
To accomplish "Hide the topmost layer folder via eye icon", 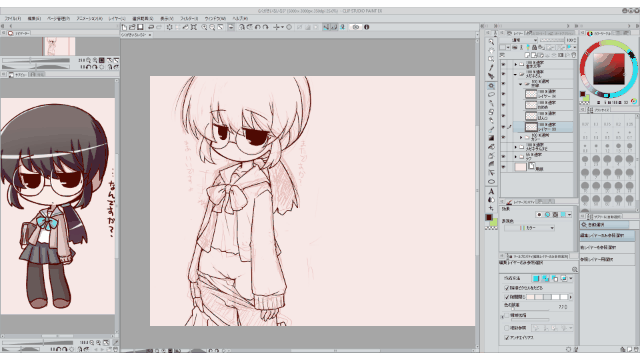I will (x=503, y=64).
